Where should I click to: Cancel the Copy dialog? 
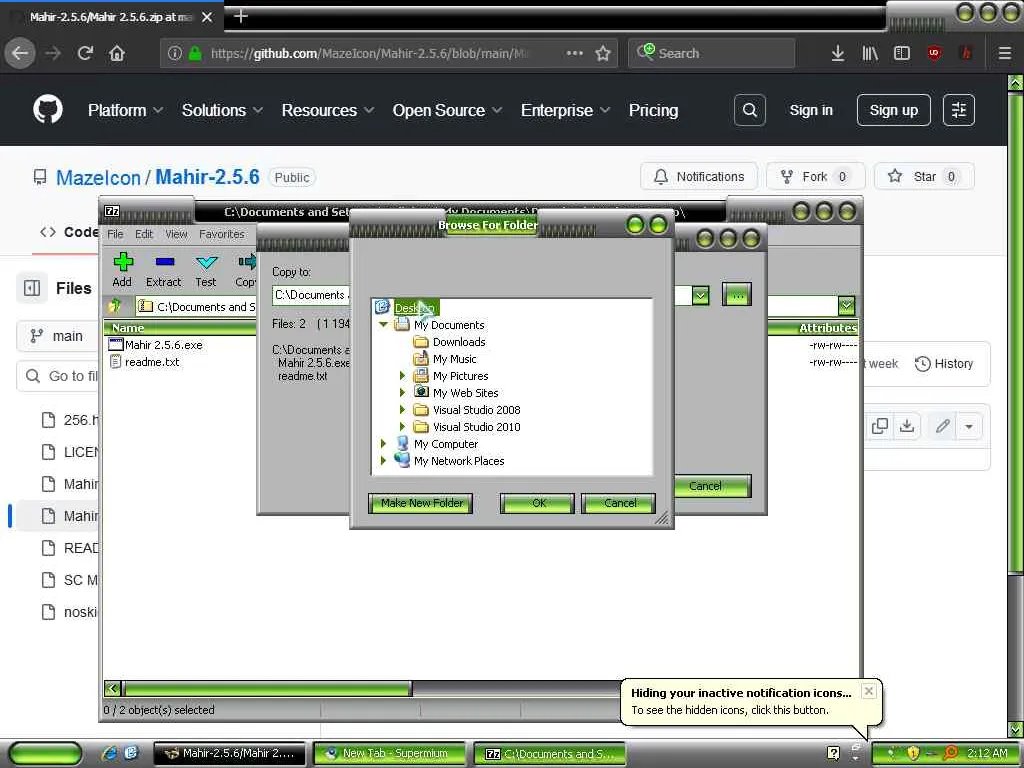pos(712,486)
